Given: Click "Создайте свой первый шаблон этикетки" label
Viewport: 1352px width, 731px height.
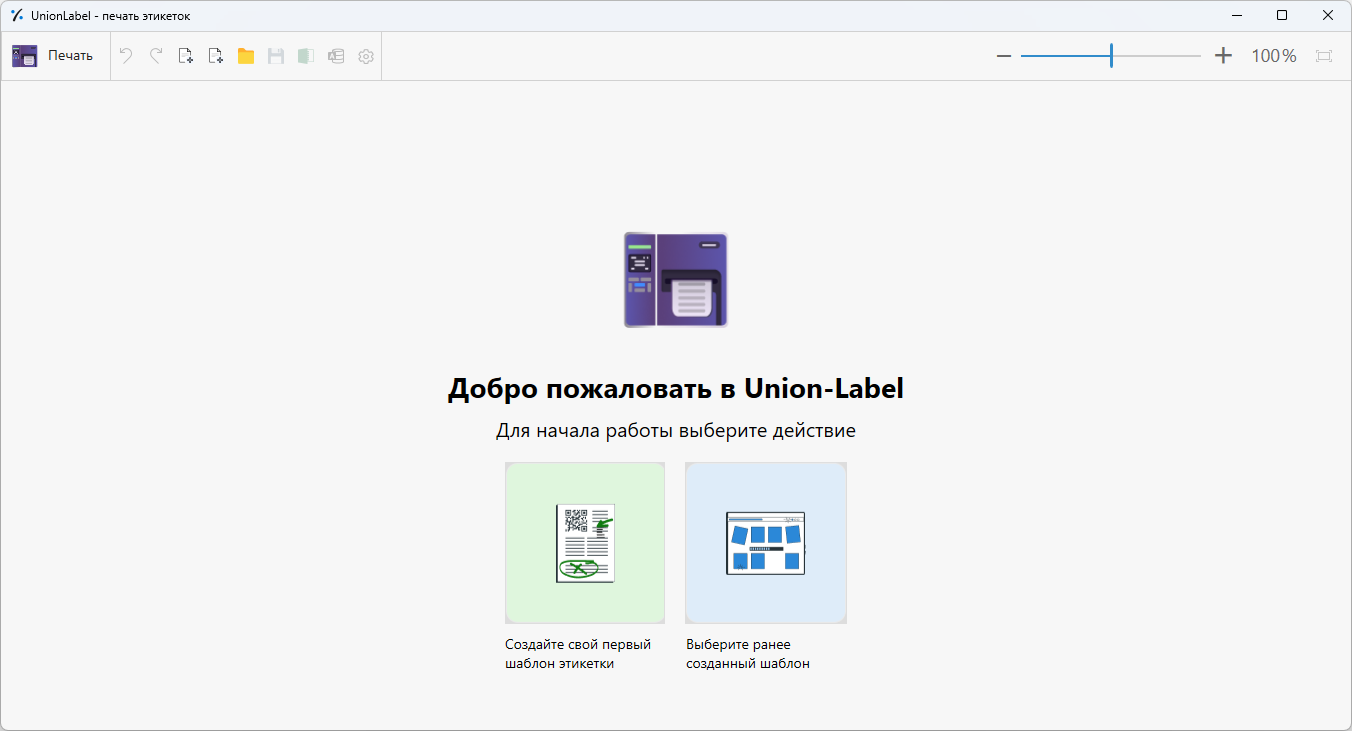Looking at the screenshot, I should (x=578, y=654).
